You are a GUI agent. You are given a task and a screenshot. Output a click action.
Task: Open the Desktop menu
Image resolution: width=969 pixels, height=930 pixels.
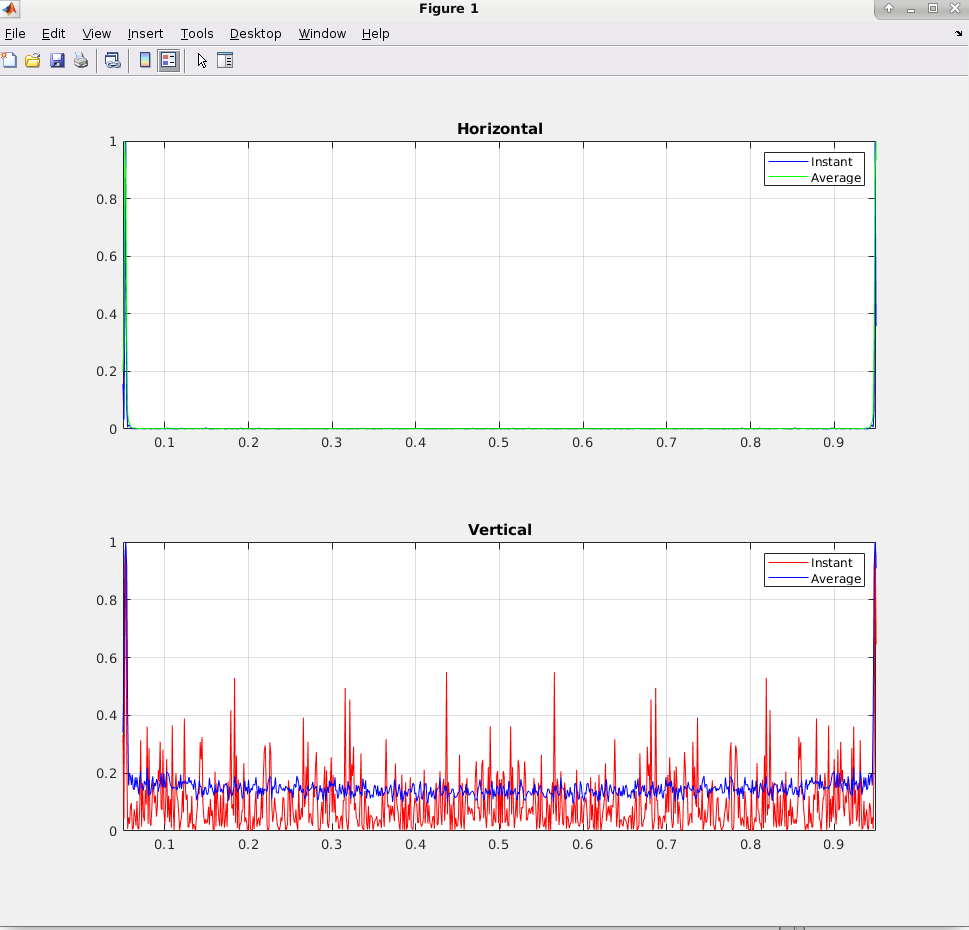point(255,34)
